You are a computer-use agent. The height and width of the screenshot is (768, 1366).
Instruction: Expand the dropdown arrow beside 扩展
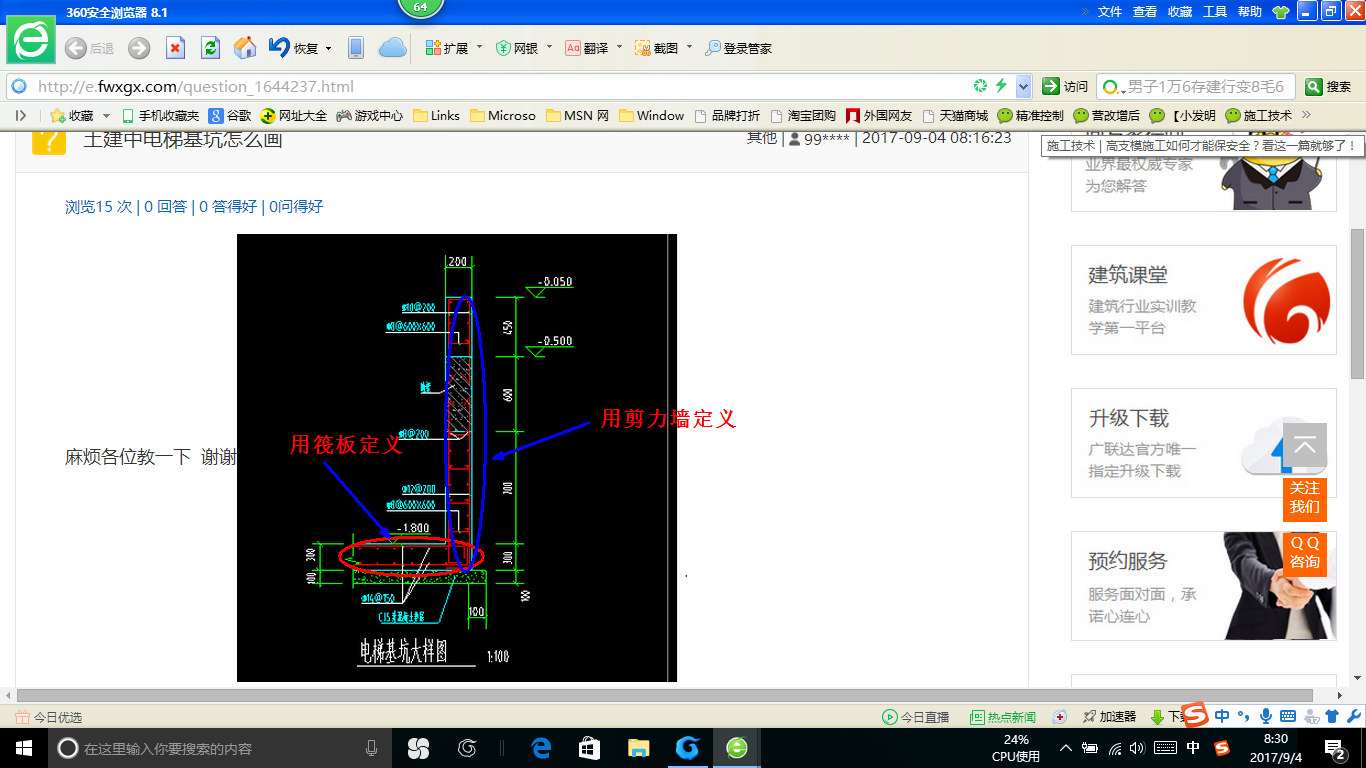(x=479, y=47)
